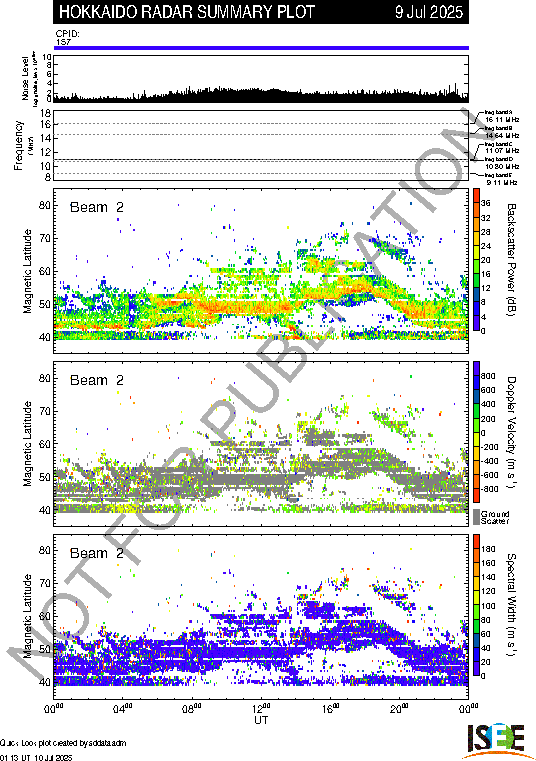Click the Spectral Width color bar
Screen dimensions: 536x761
(x=476, y=605)
